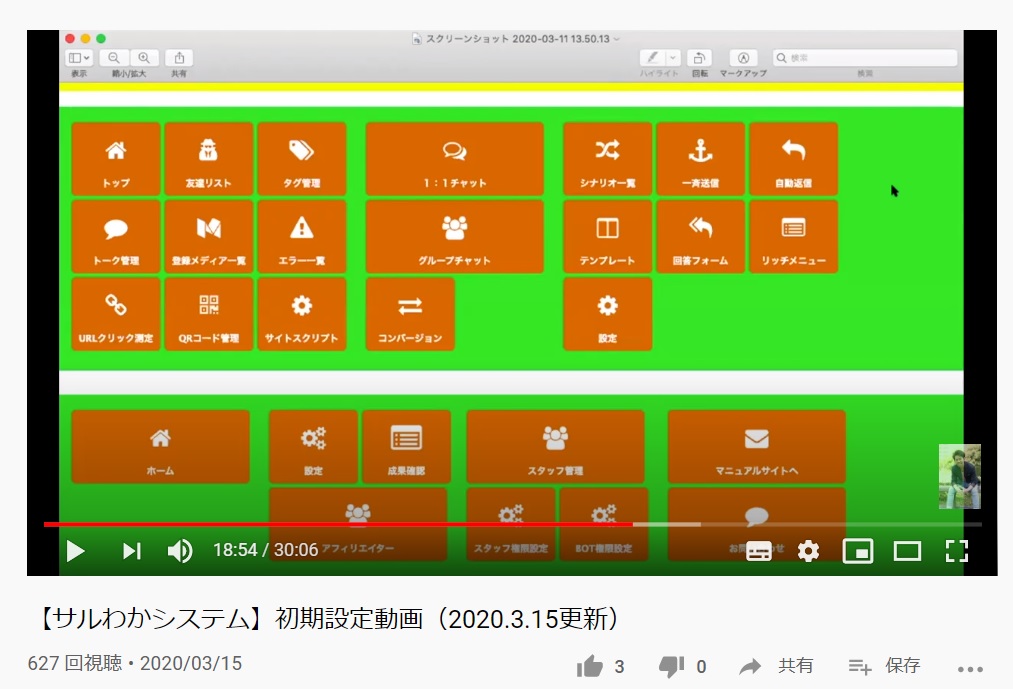1013x689 pixels.
Task: Enable the miniplayer
Action: click(858, 551)
